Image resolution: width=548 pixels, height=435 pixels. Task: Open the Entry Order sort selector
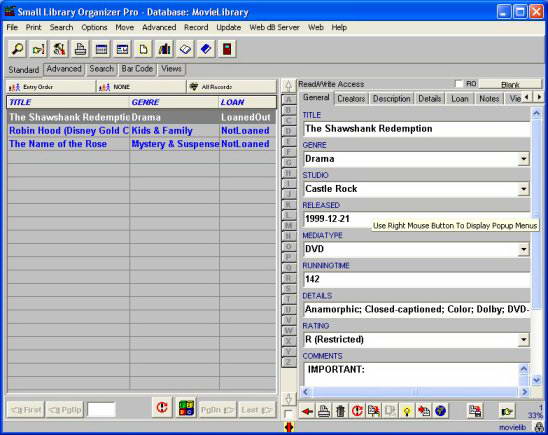point(51,87)
